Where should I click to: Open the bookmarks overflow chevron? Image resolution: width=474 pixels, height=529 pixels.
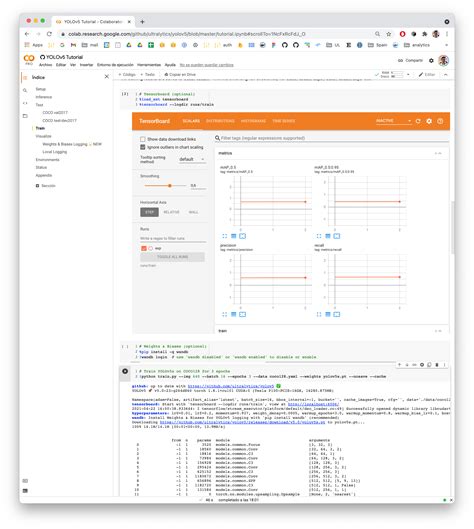click(446, 45)
